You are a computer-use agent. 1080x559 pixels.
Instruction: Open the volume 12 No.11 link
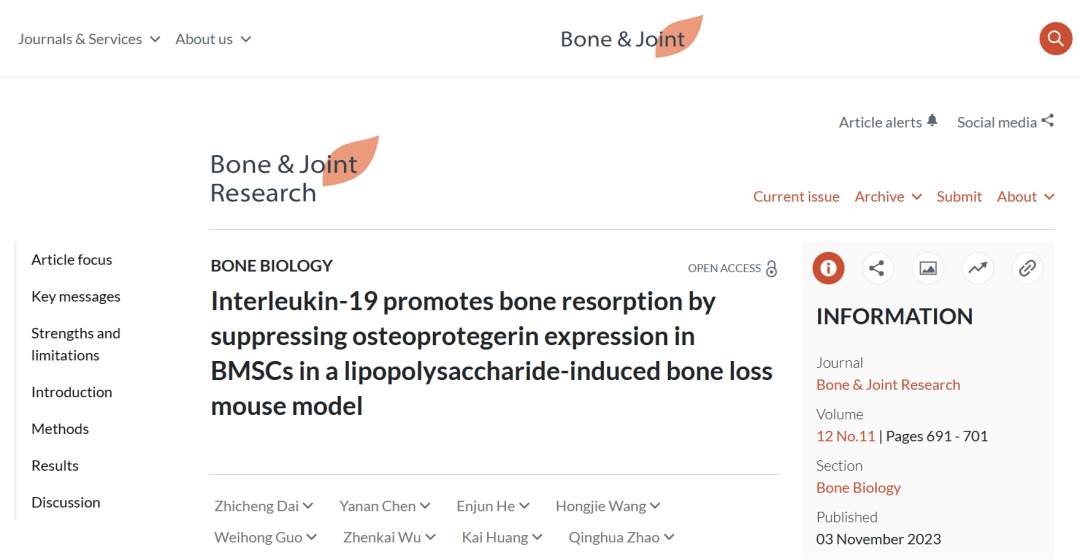point(845,436)
